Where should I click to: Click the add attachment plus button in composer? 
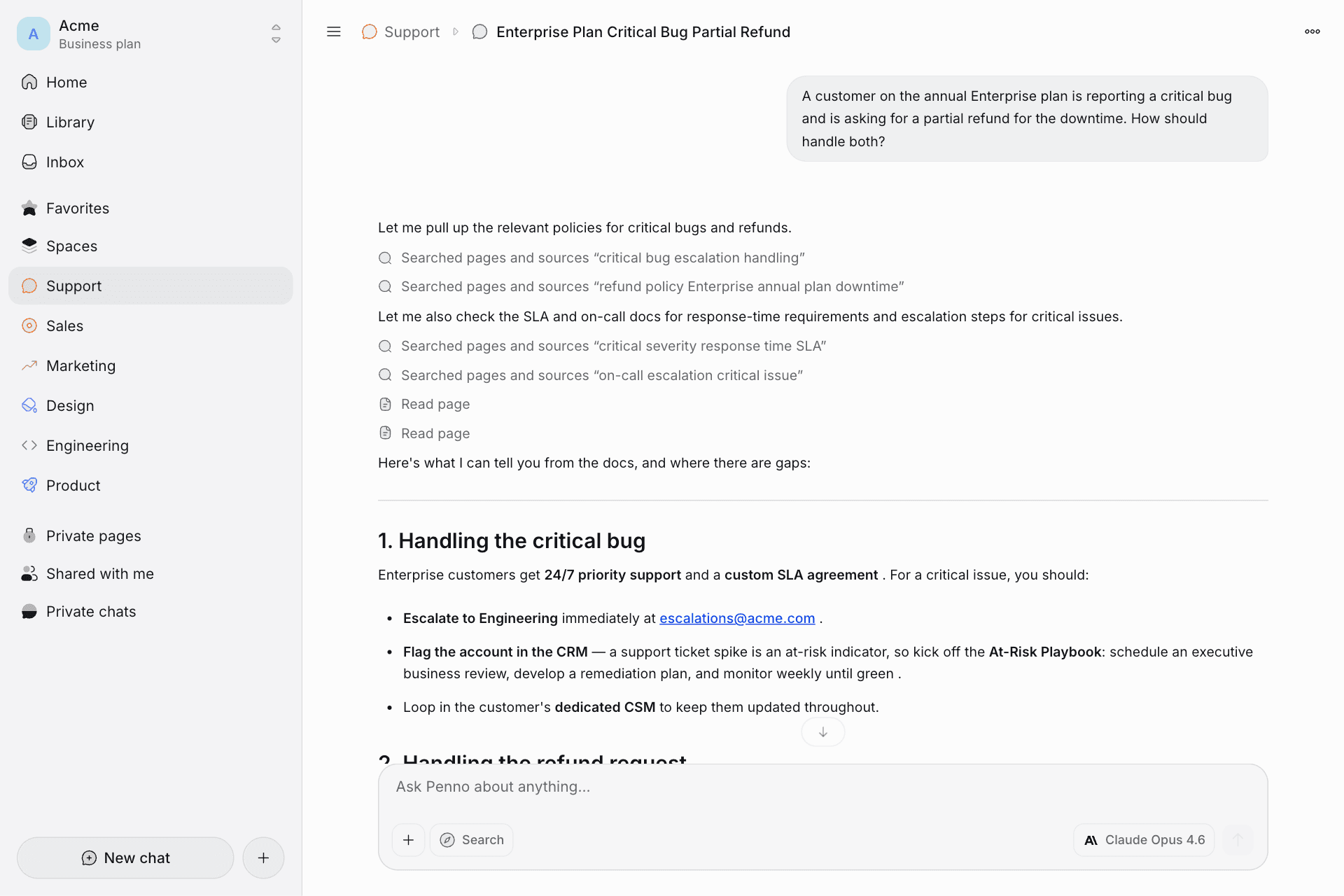409,839
